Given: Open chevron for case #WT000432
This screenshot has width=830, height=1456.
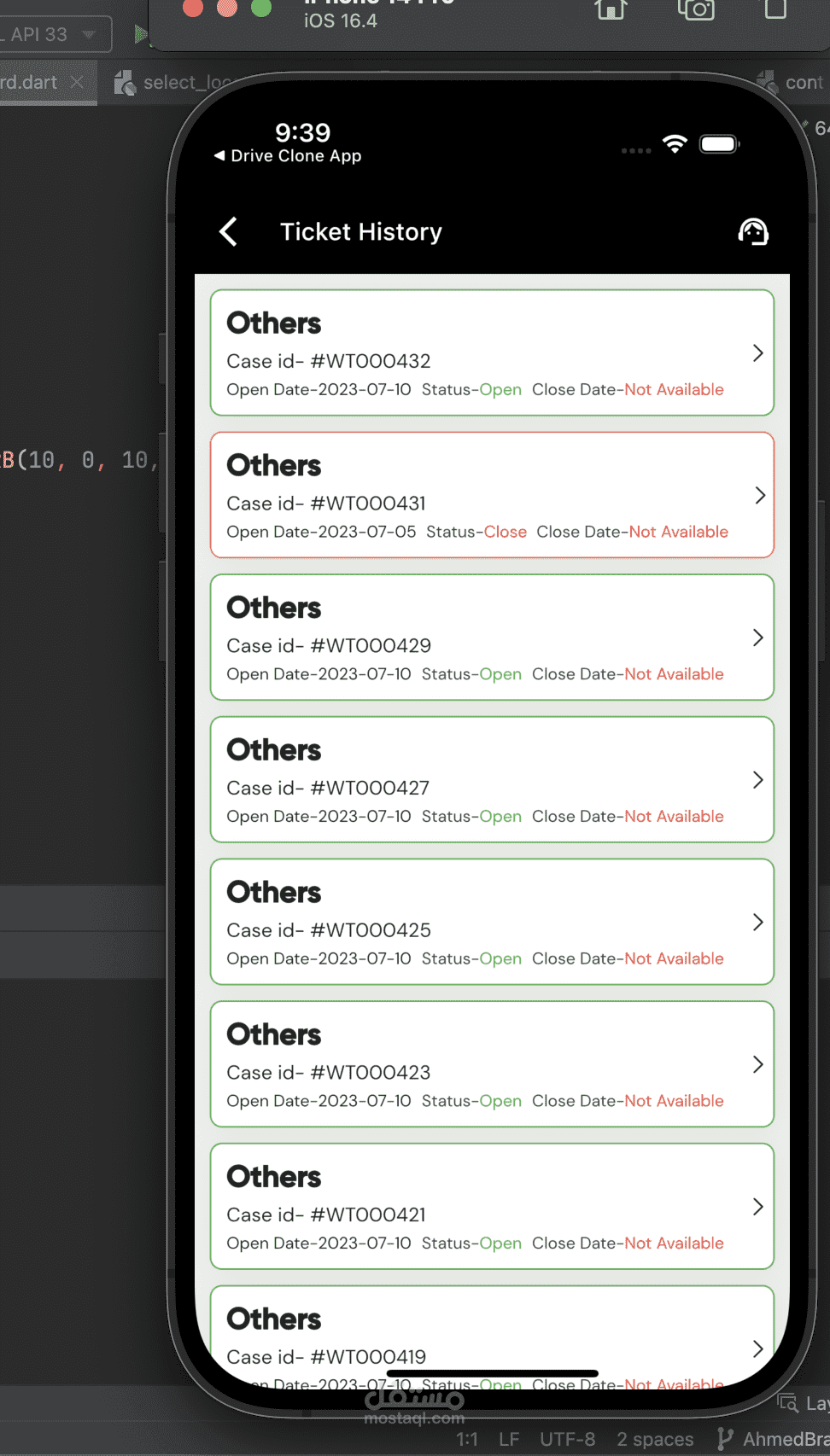Looking at the screenshot, I should pos(757,353).
